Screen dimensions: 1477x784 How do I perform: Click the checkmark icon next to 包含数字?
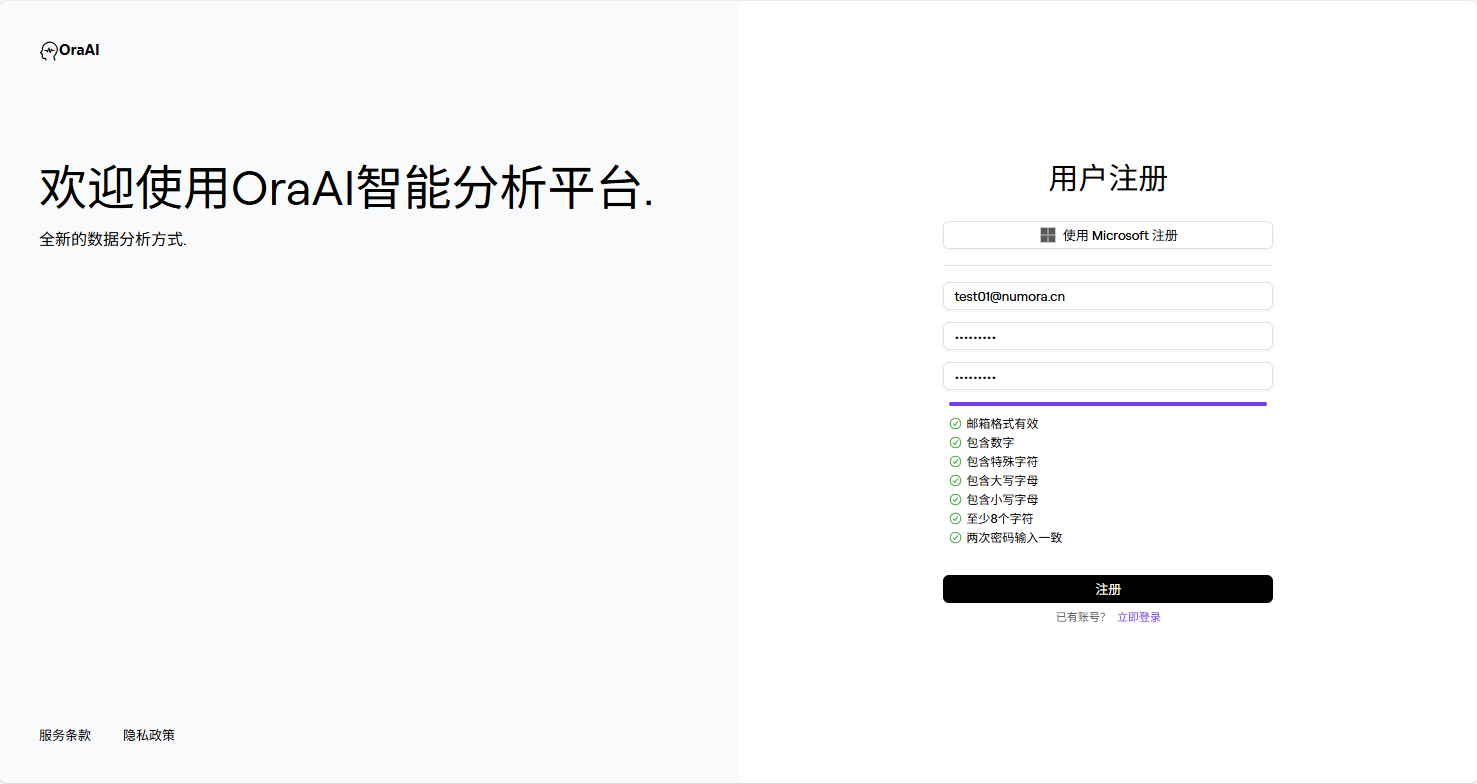[954, 442]
